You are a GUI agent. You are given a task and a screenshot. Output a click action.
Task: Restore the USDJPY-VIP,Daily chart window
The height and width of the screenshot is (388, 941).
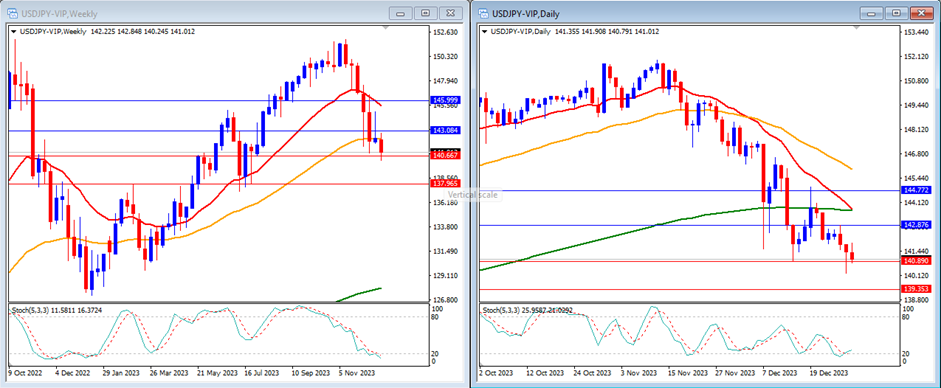pyautogui.click(x=895, y=13)
